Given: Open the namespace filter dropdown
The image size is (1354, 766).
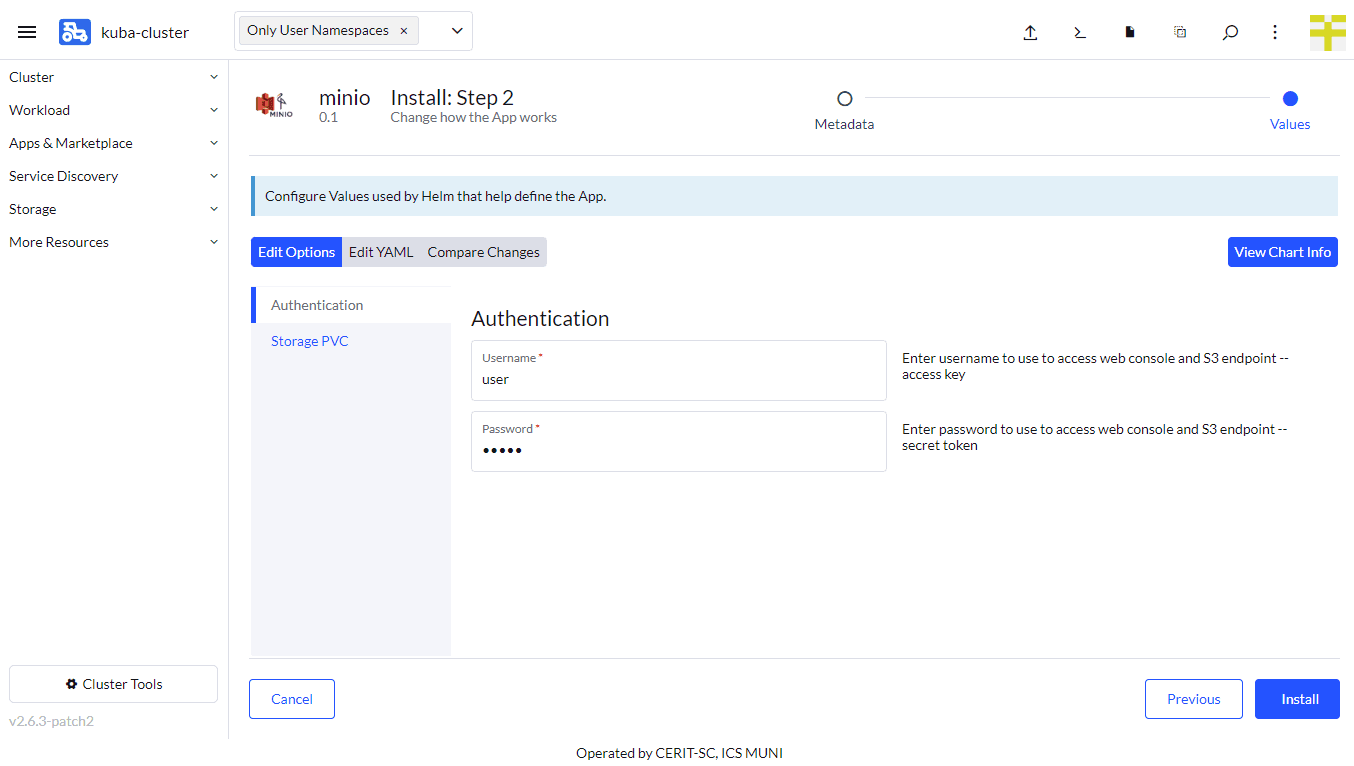Looking at the screenshot, I should click(457, 31).
